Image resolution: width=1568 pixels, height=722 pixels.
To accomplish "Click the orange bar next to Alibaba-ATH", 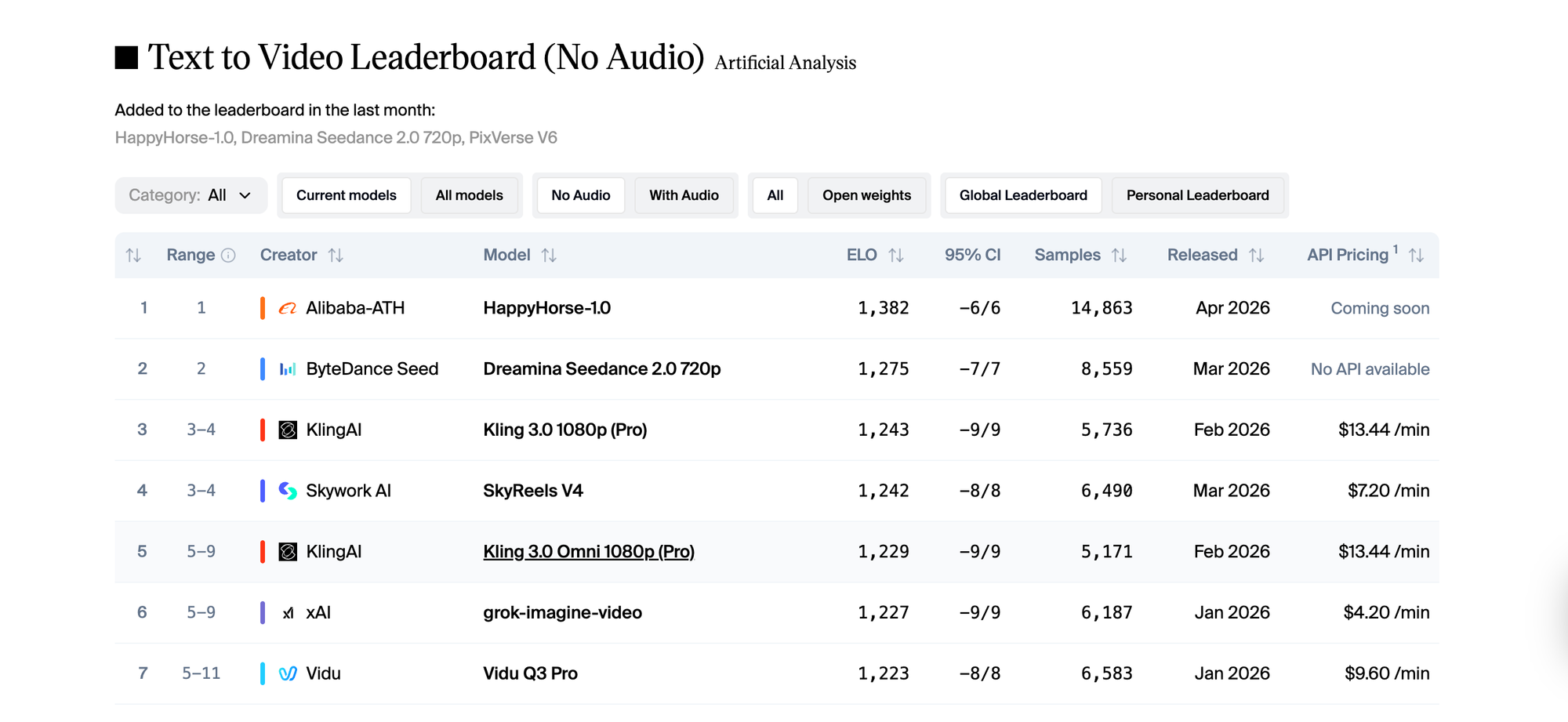I will 264,308.
